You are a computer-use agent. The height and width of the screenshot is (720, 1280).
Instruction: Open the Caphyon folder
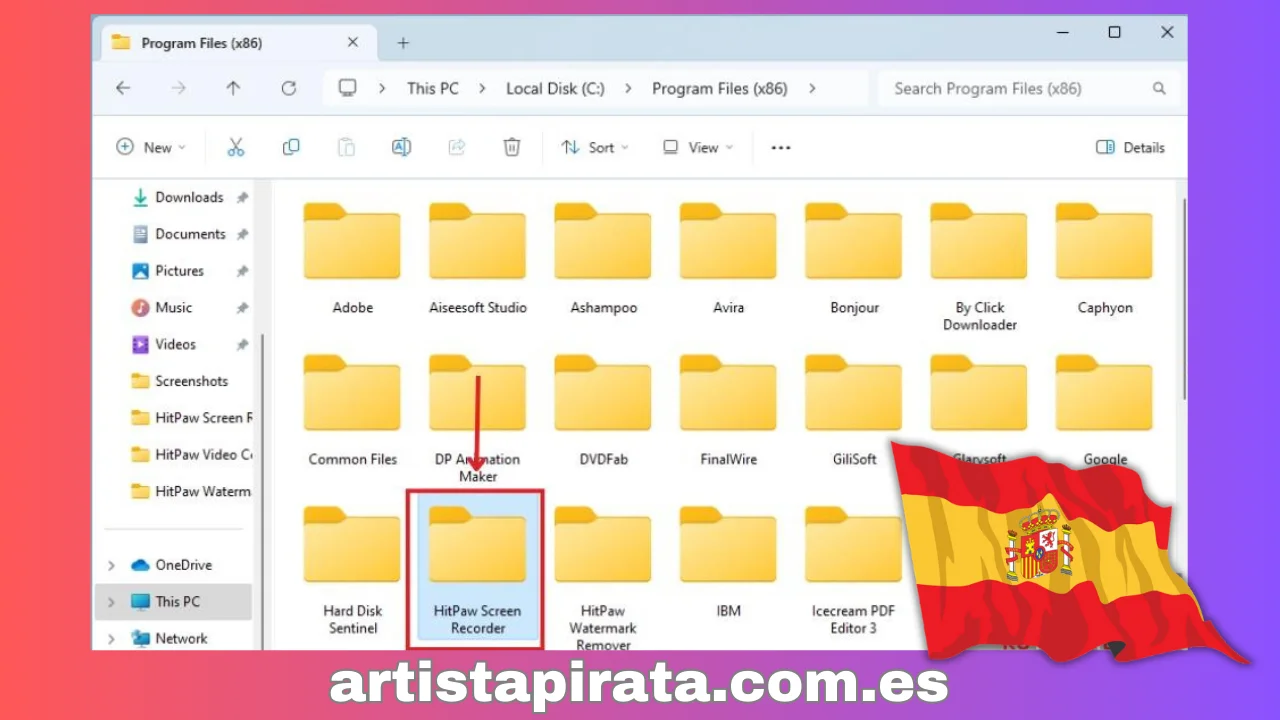pos(1105,258)
